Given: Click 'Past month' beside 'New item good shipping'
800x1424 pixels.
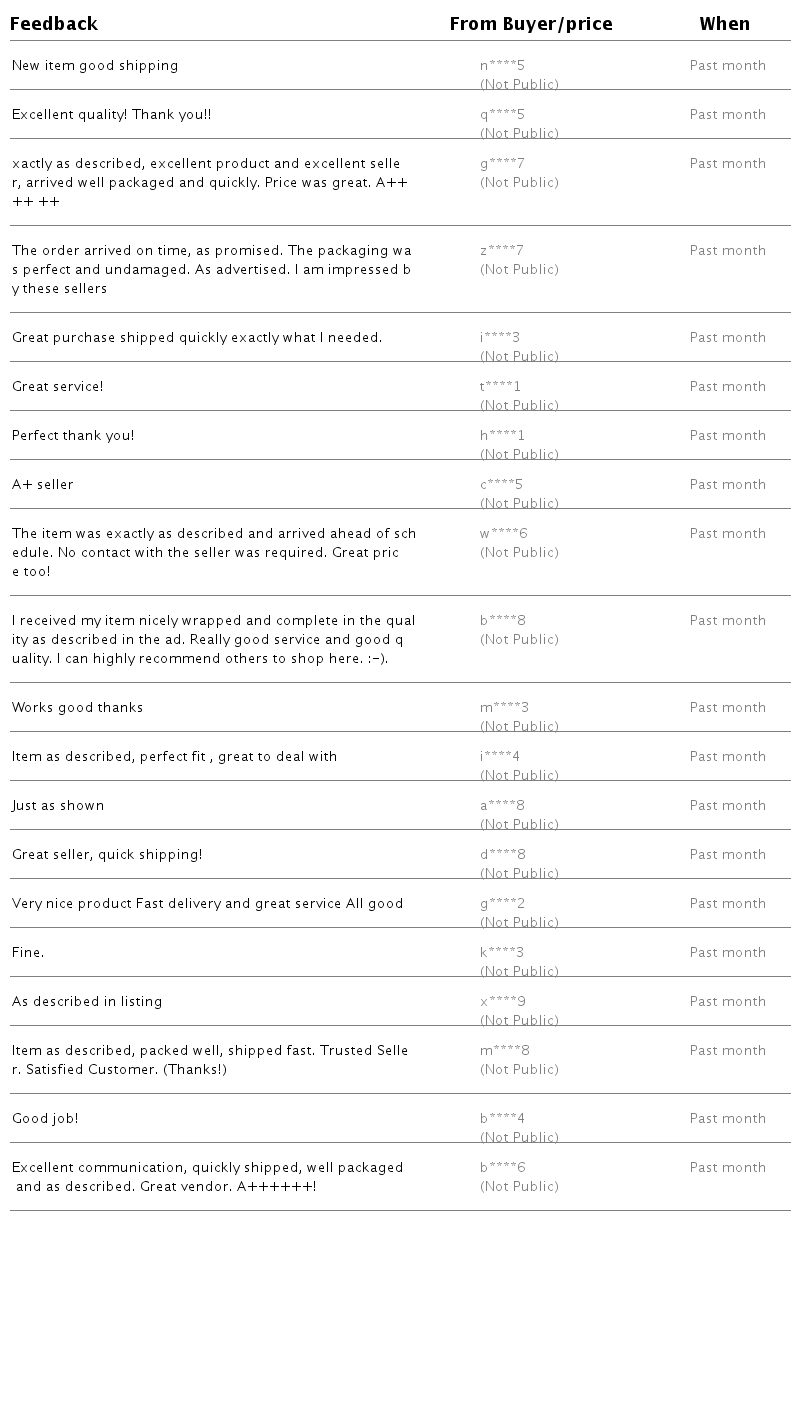Looking at the screenshot, I should (x=727, y=66).
